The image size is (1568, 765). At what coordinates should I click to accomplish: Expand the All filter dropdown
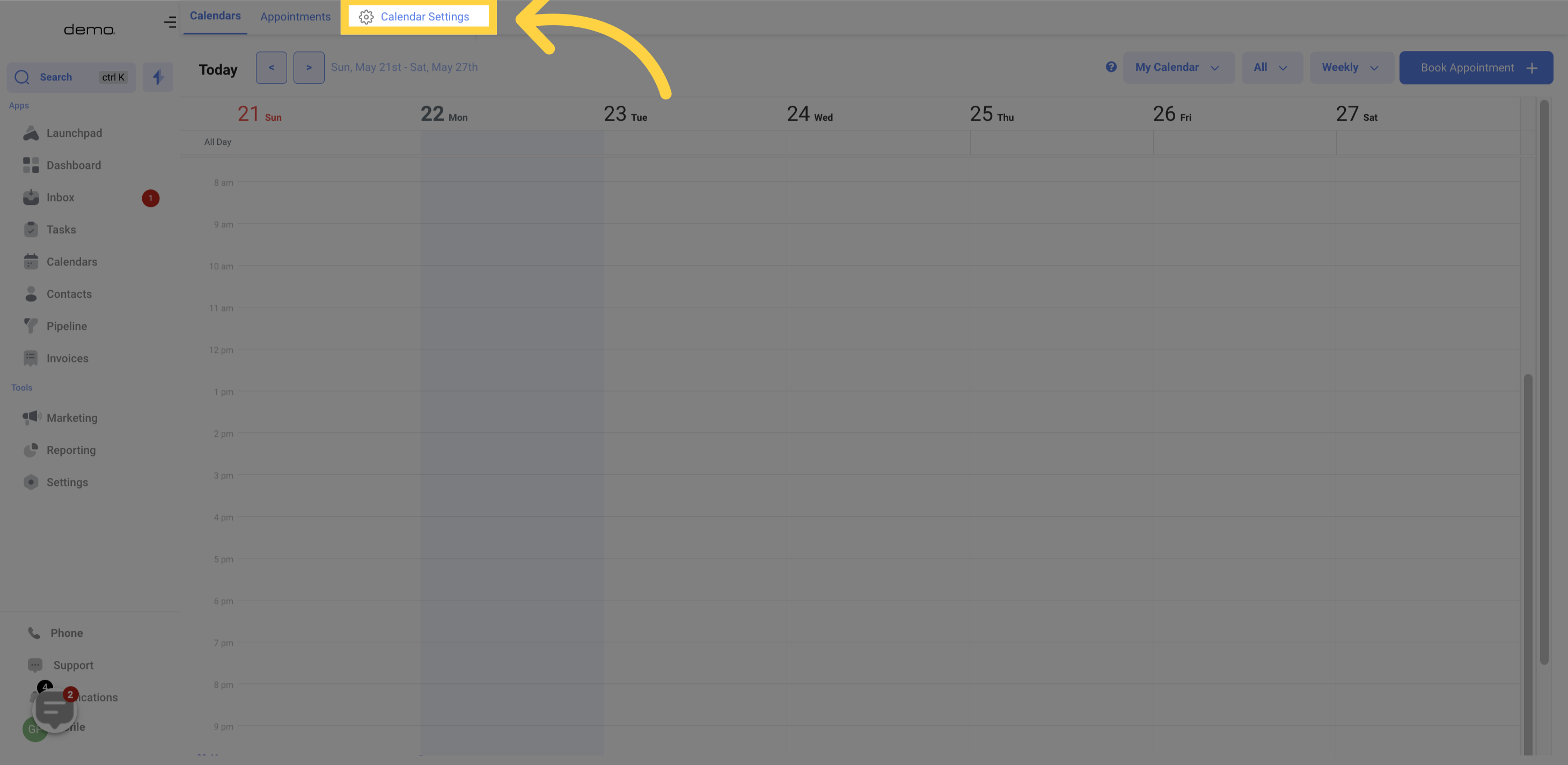(1271, 67)
